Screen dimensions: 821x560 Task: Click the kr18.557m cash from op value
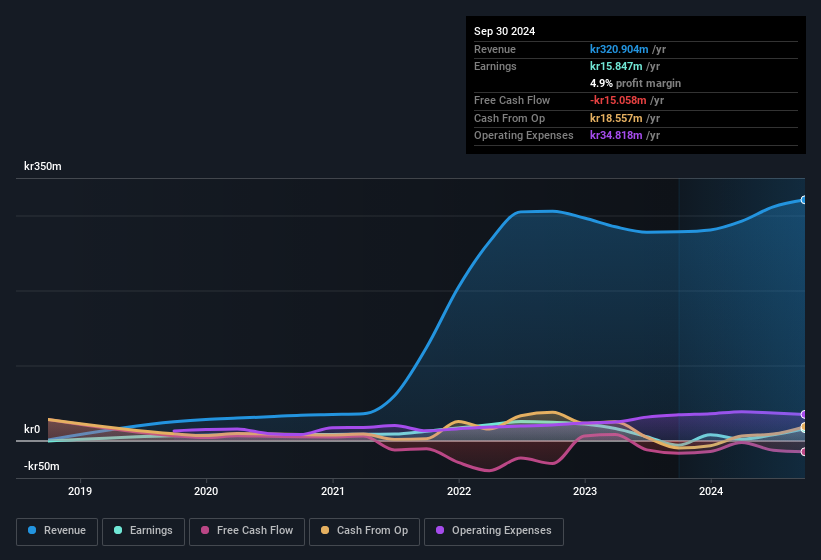(x=616, y=118)
